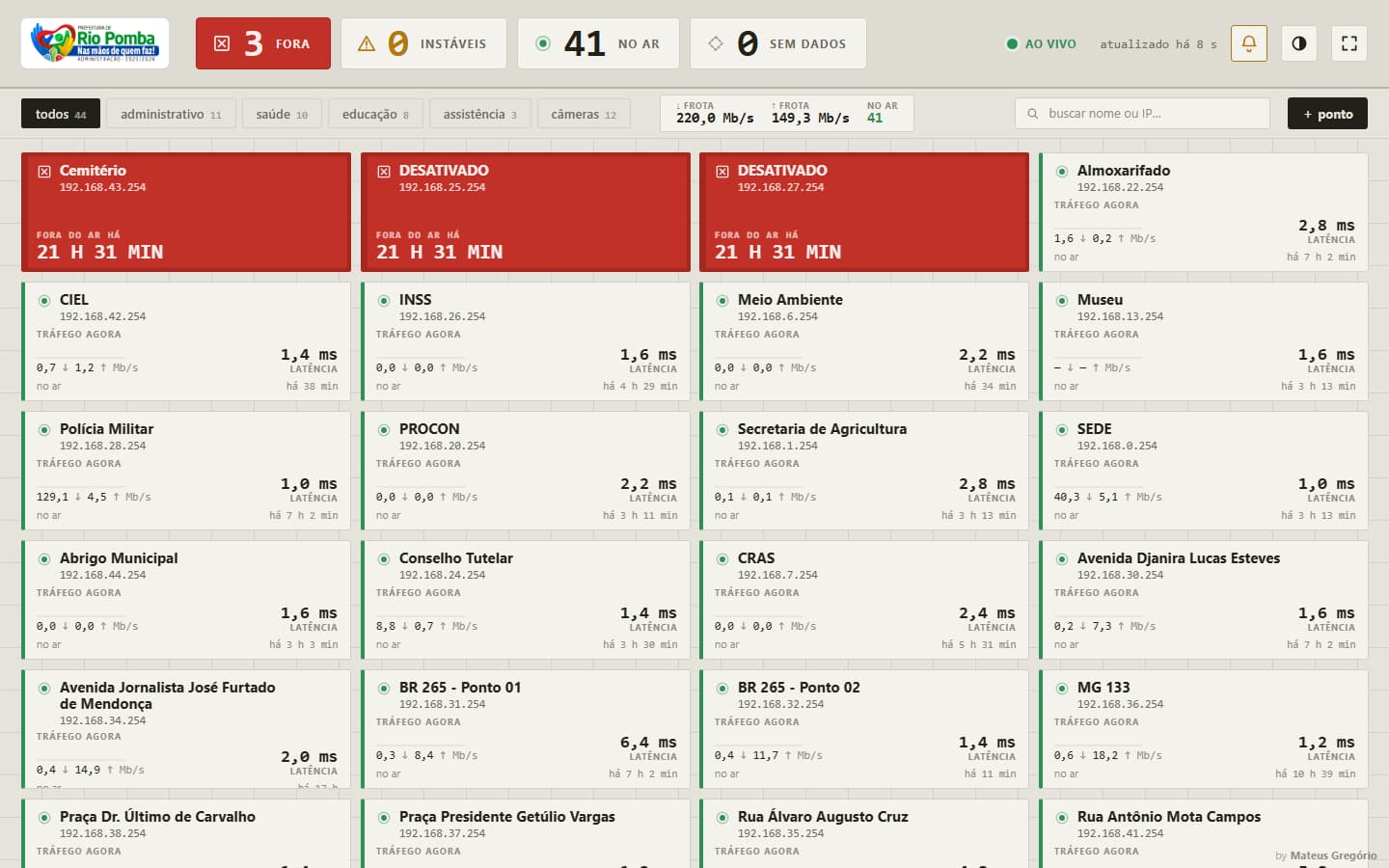Click the search magnifier icon
This screenshot has width=1389, height=868.
click(1032, 114)
